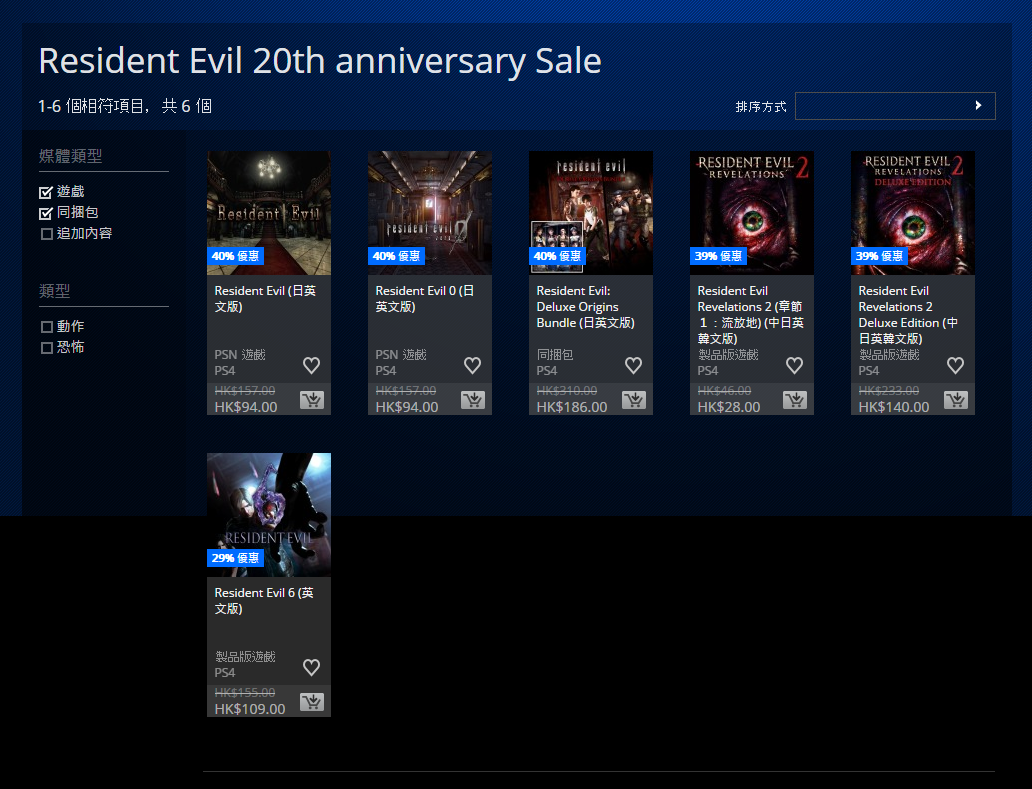
Task: Click Resident Evil Revelations 2 Deluxe cover art
Action: click(912, 212)
